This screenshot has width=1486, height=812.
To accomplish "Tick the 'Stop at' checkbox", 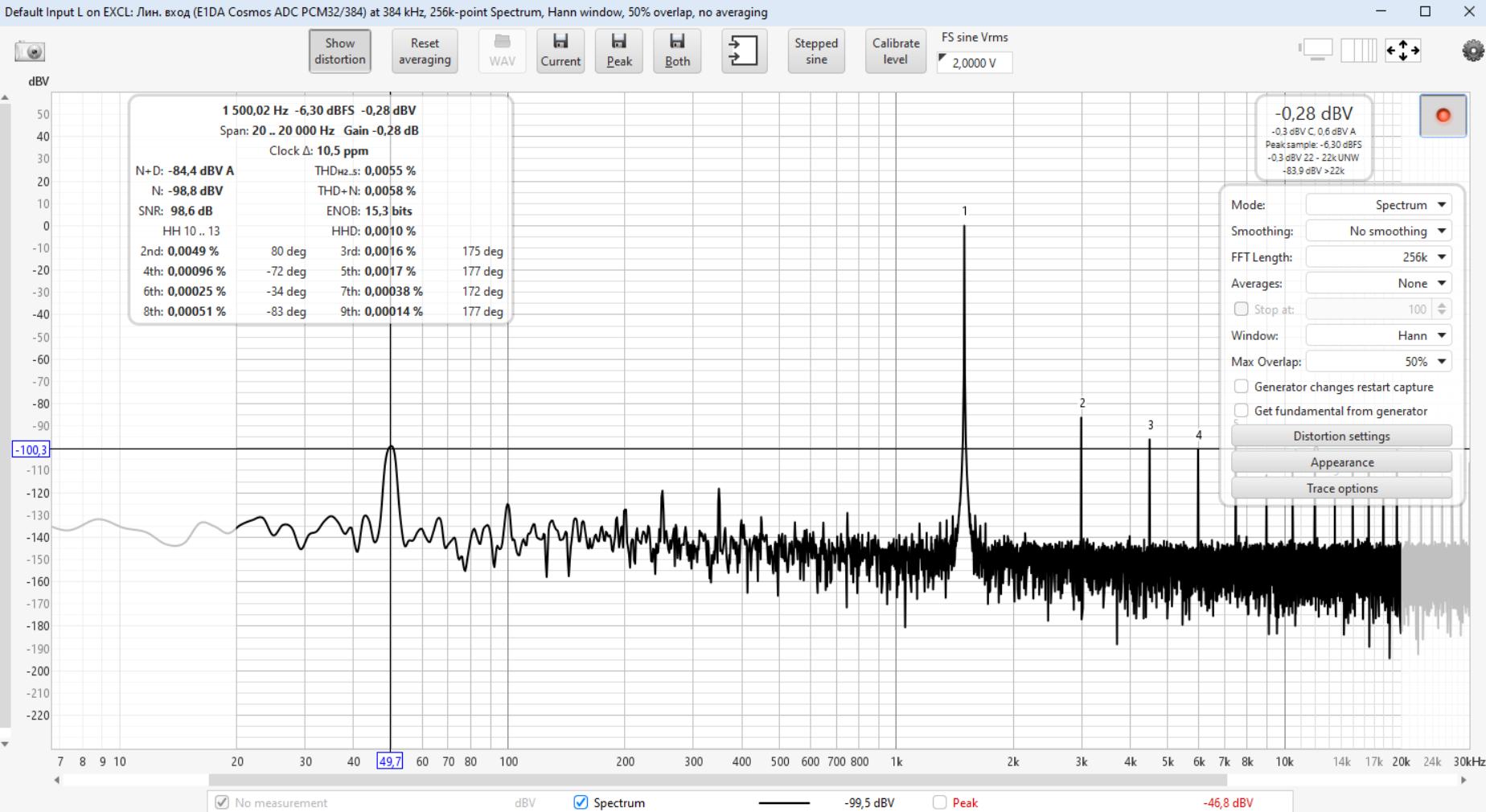I will [1242, 309].
